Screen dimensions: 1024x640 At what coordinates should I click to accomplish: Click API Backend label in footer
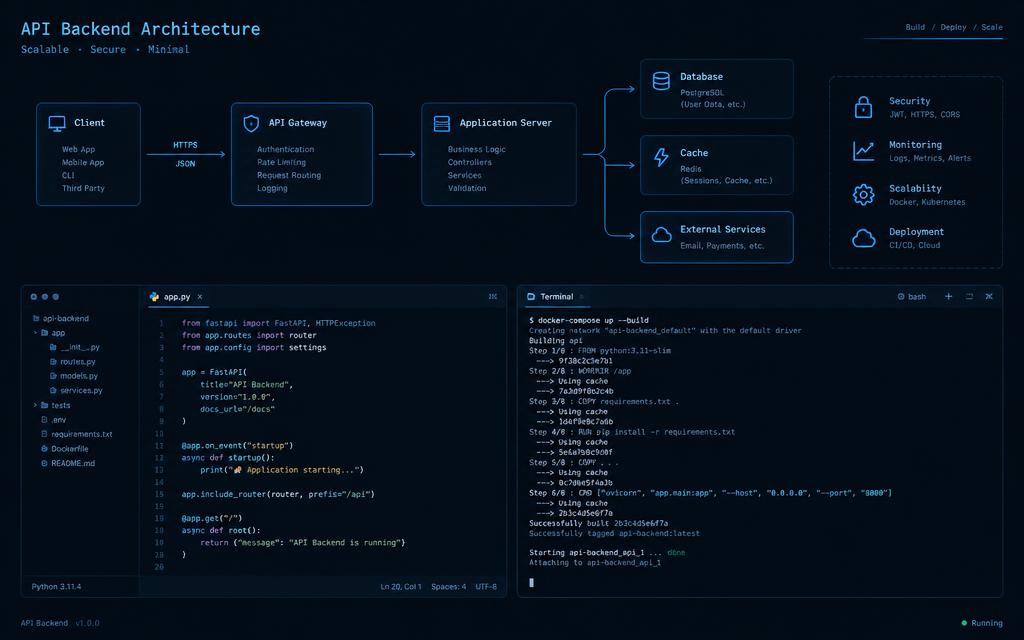[x=44, y=623]
